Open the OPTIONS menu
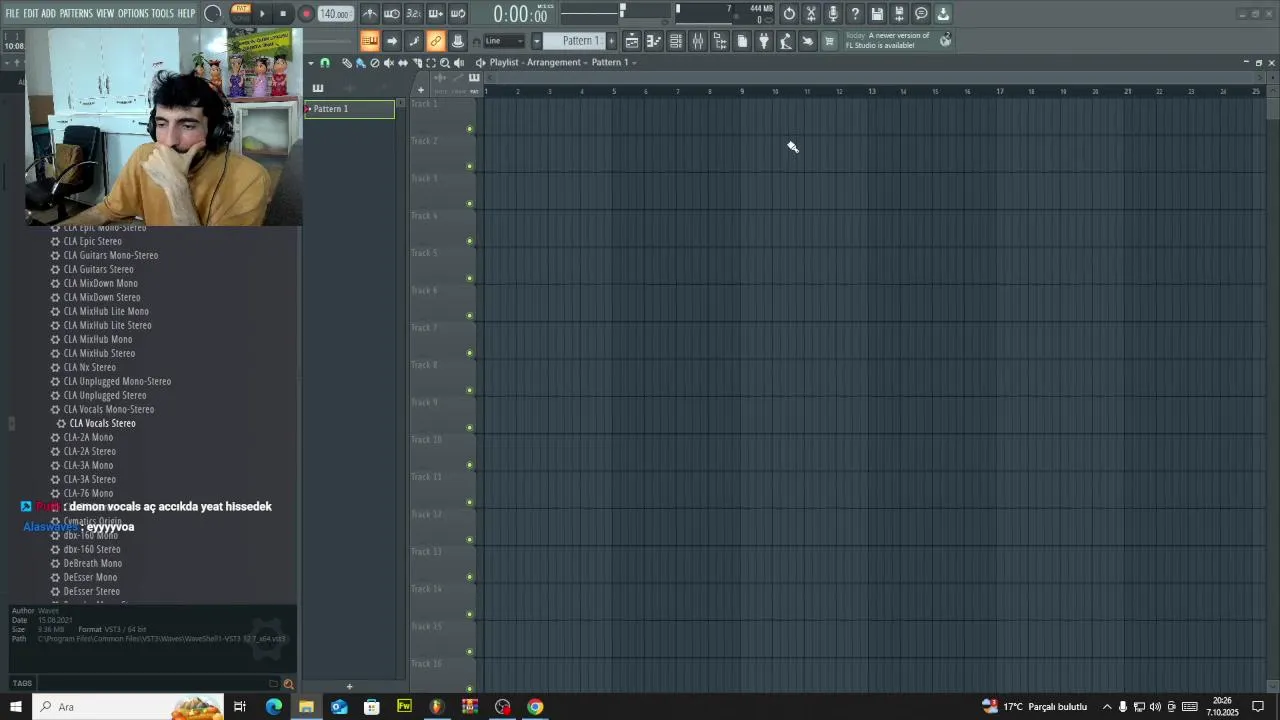 pos(133,14)
